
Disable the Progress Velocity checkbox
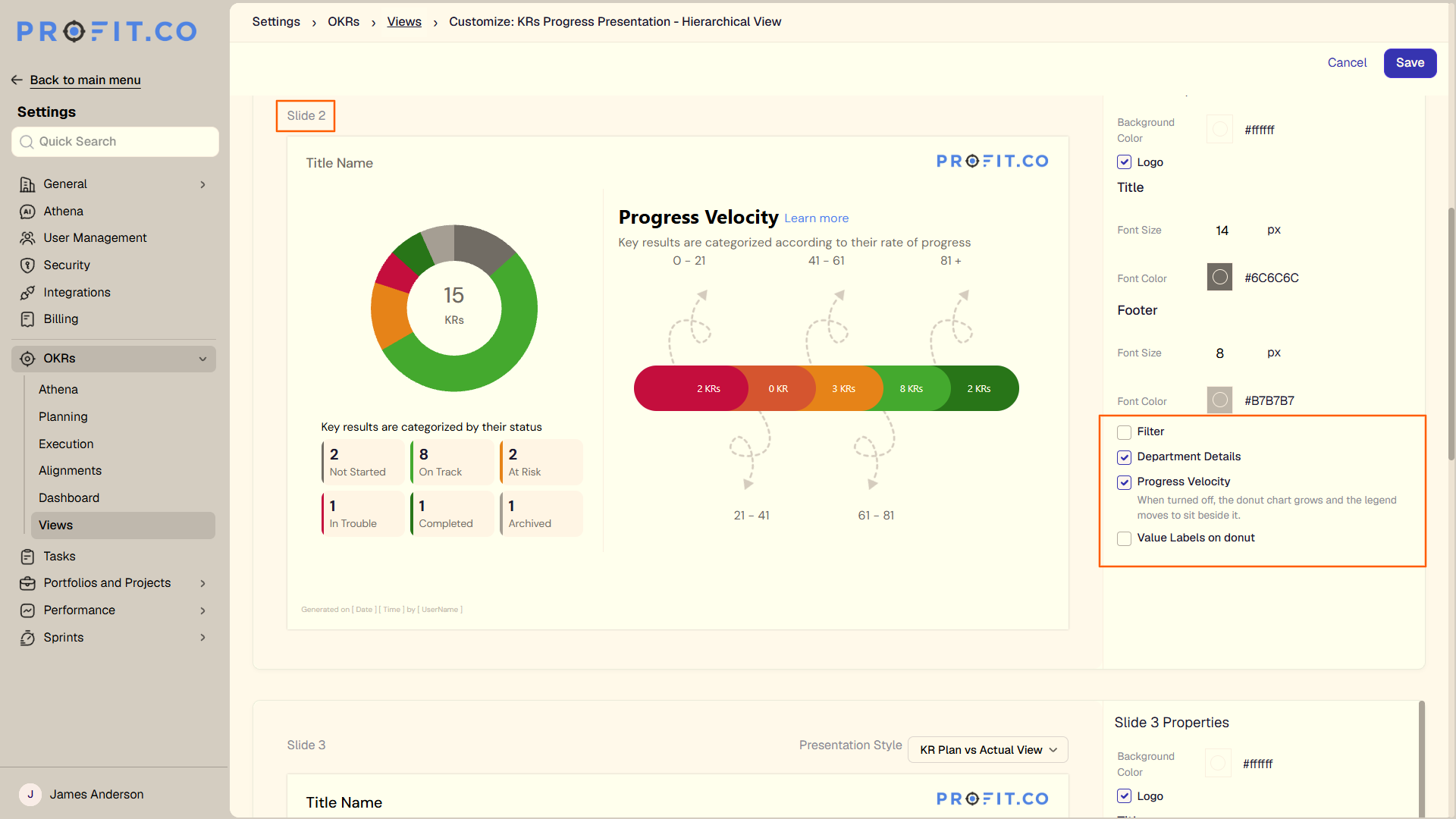[1124, 482]
